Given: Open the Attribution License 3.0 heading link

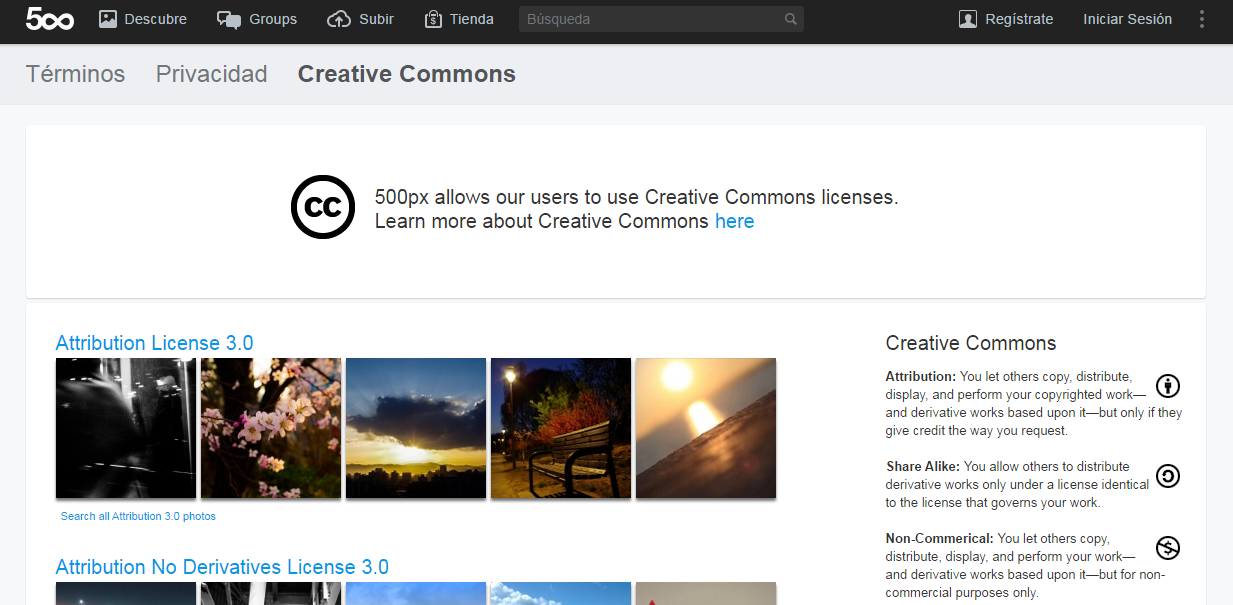Looking at the screenshot, I should (x=154, y=343).
